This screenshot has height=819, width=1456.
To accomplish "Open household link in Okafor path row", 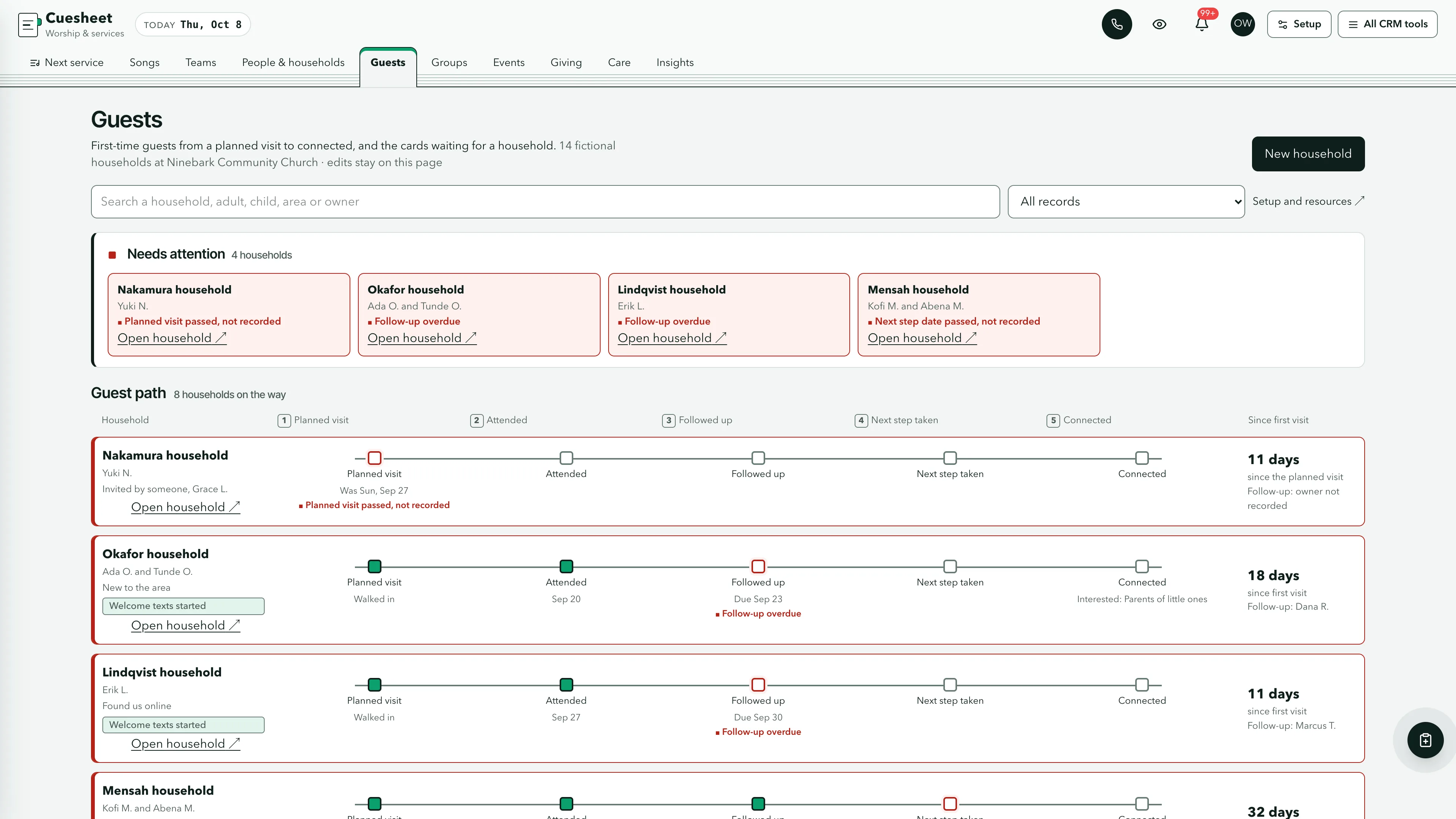I will tap(185, 625).
